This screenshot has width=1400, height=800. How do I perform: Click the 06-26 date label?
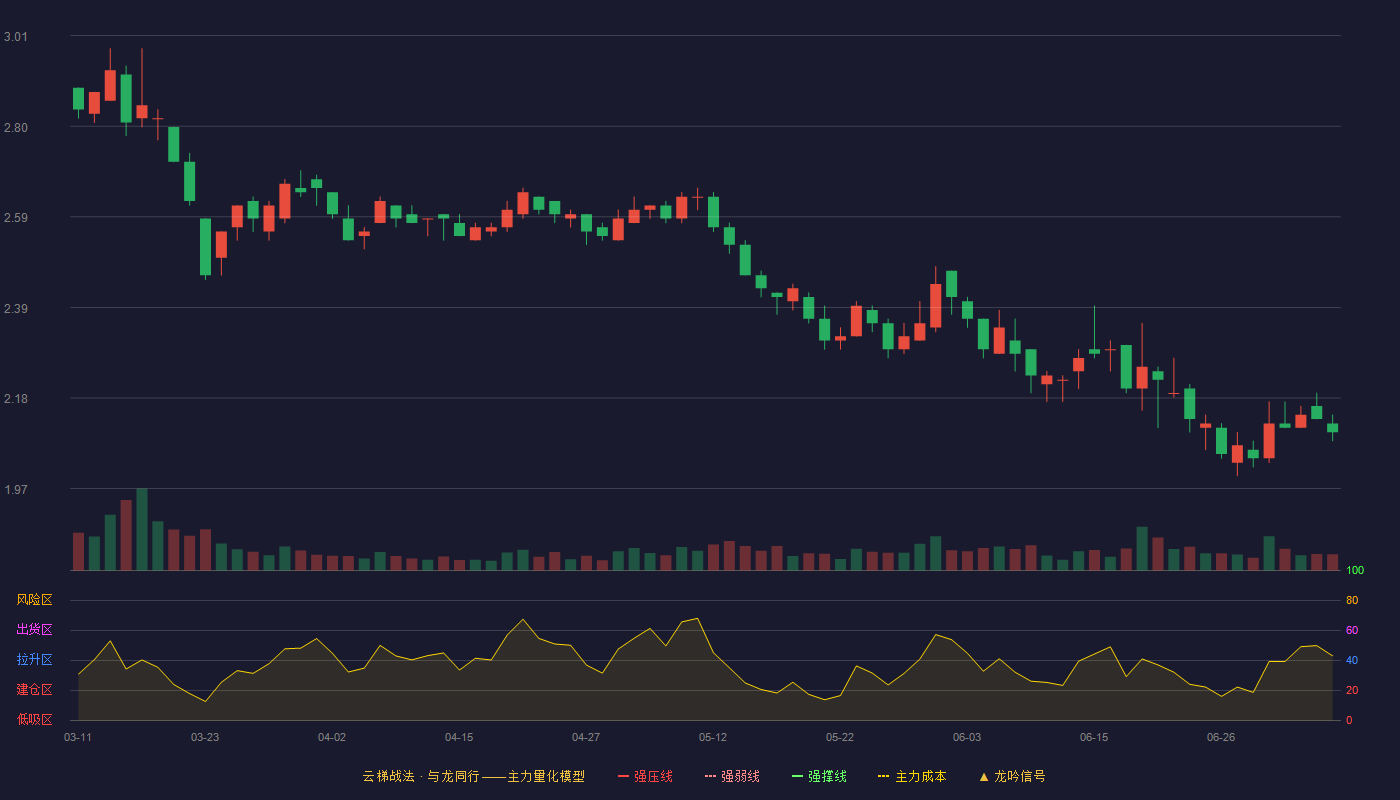point(1221,737)
